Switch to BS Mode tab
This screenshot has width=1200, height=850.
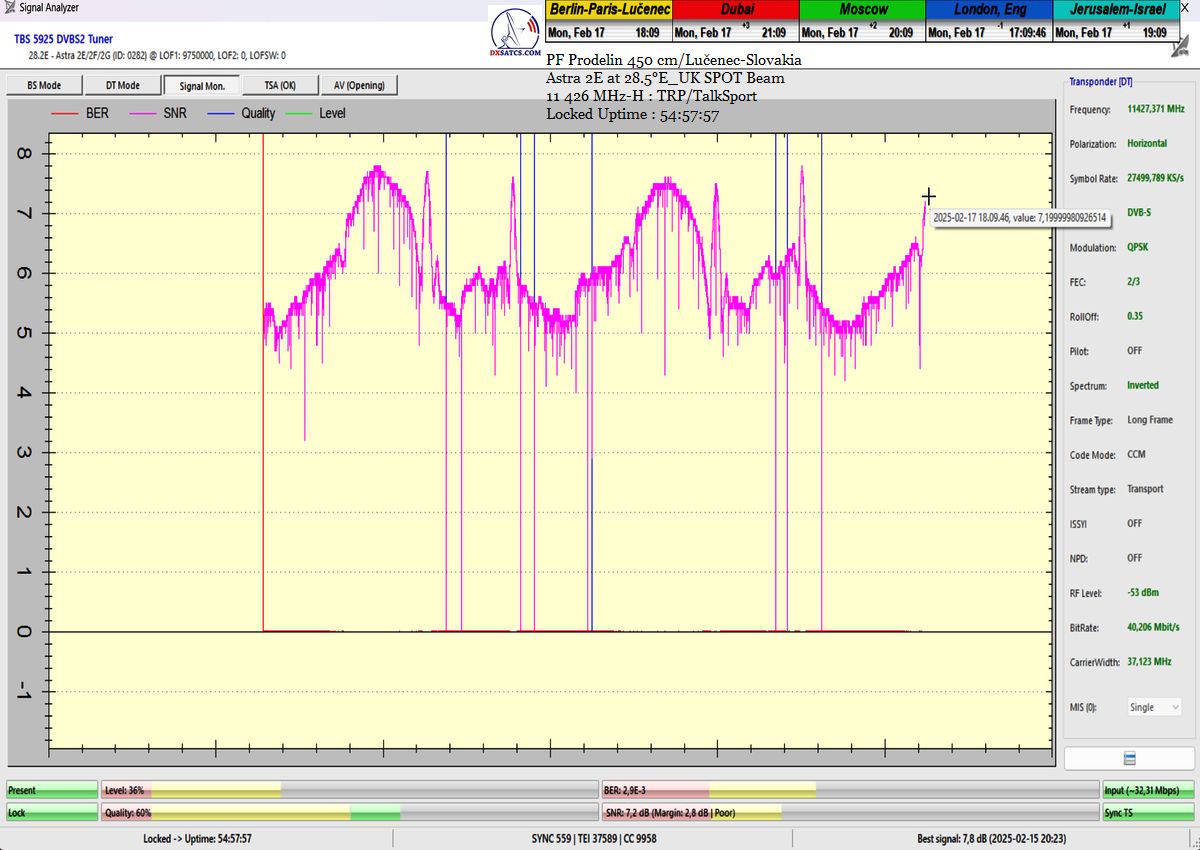click(x=43, y=86)
